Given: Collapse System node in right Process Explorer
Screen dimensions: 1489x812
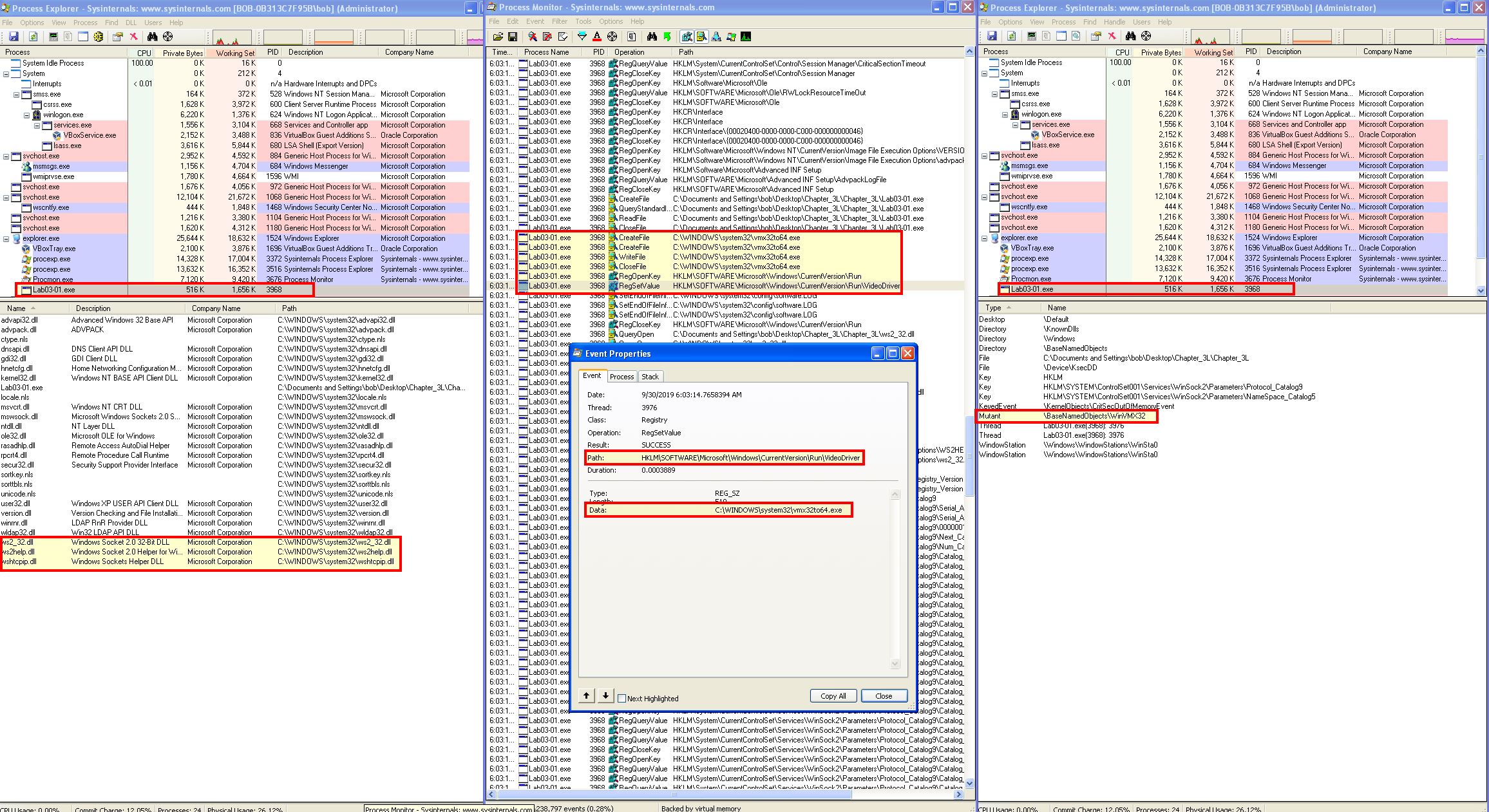Looking at the screenshot, I should coord(985,73).
